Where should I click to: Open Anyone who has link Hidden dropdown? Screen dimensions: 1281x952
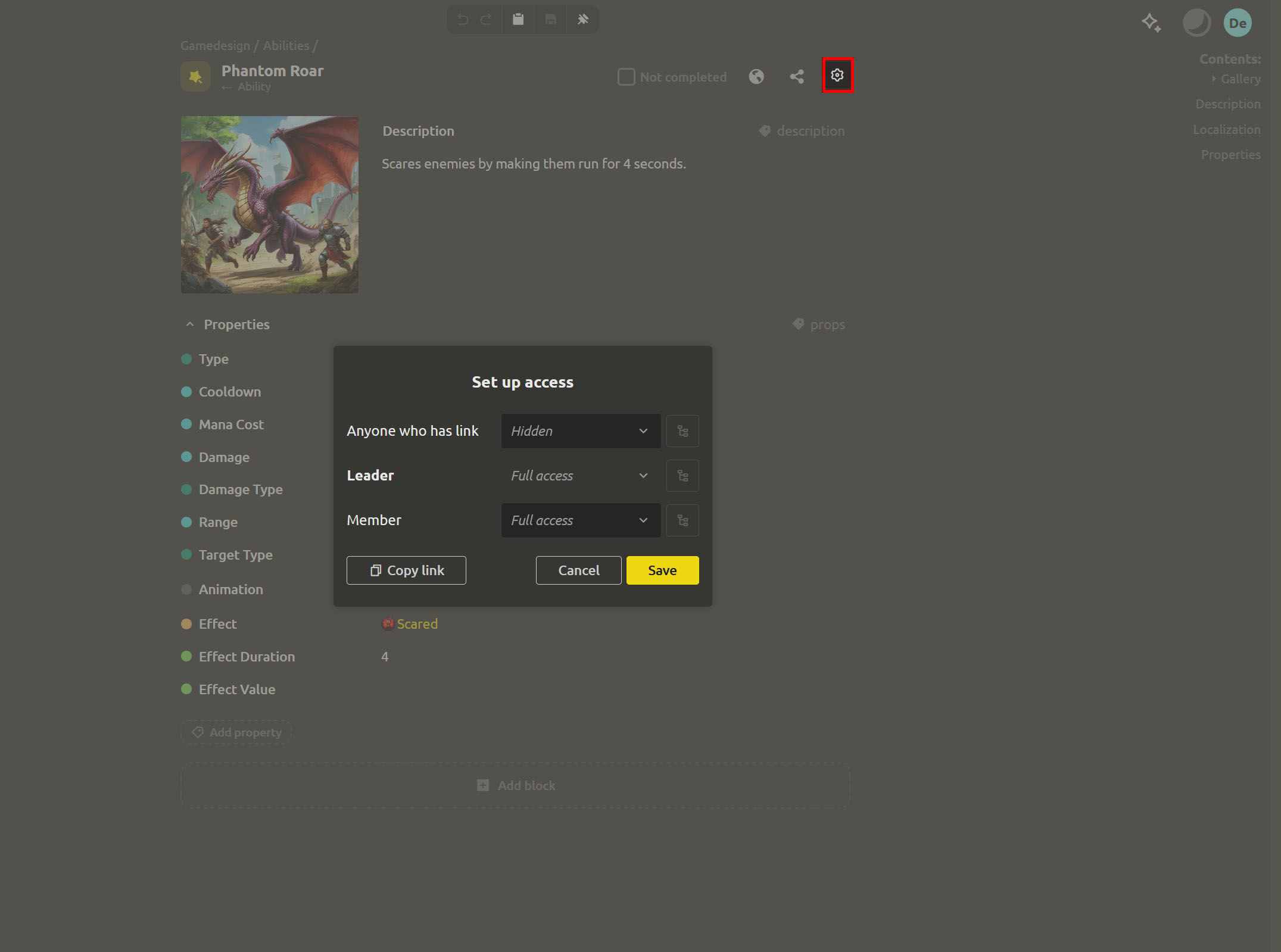(x=581, y=431)
